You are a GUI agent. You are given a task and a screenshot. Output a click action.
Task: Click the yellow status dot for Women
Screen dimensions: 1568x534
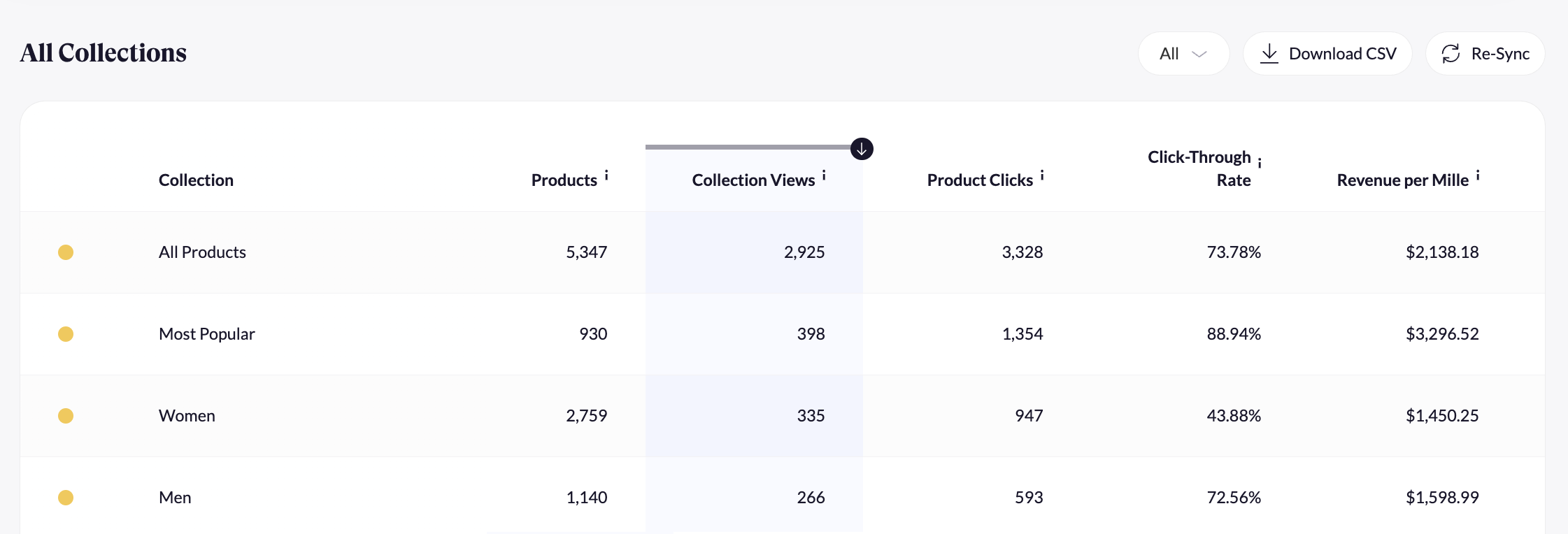(66, 416)
